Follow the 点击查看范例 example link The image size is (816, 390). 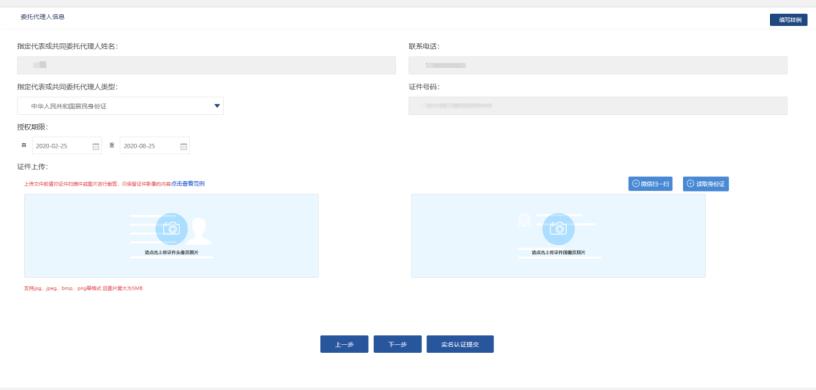point(188,184)
